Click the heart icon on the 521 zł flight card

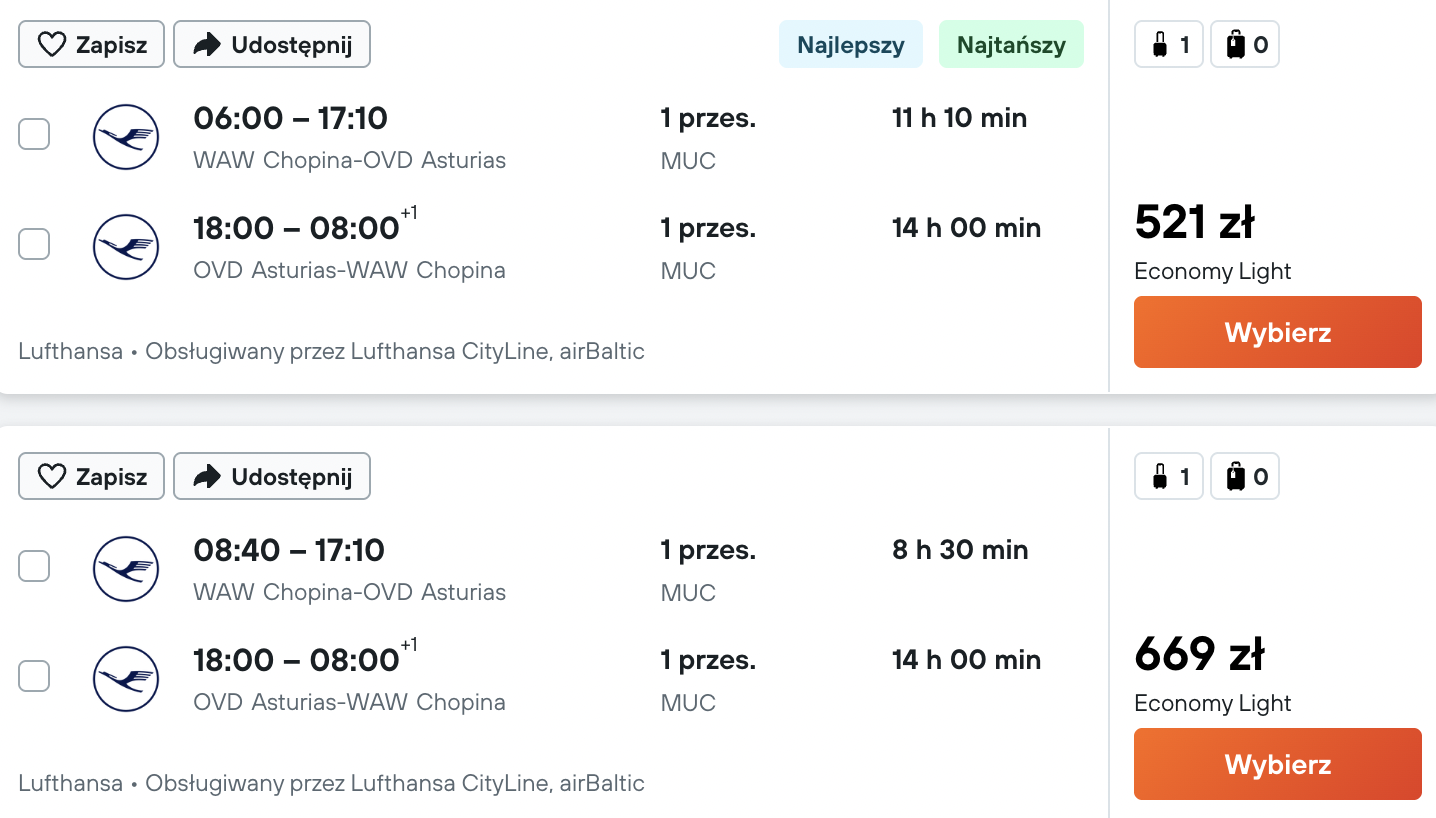51,45
